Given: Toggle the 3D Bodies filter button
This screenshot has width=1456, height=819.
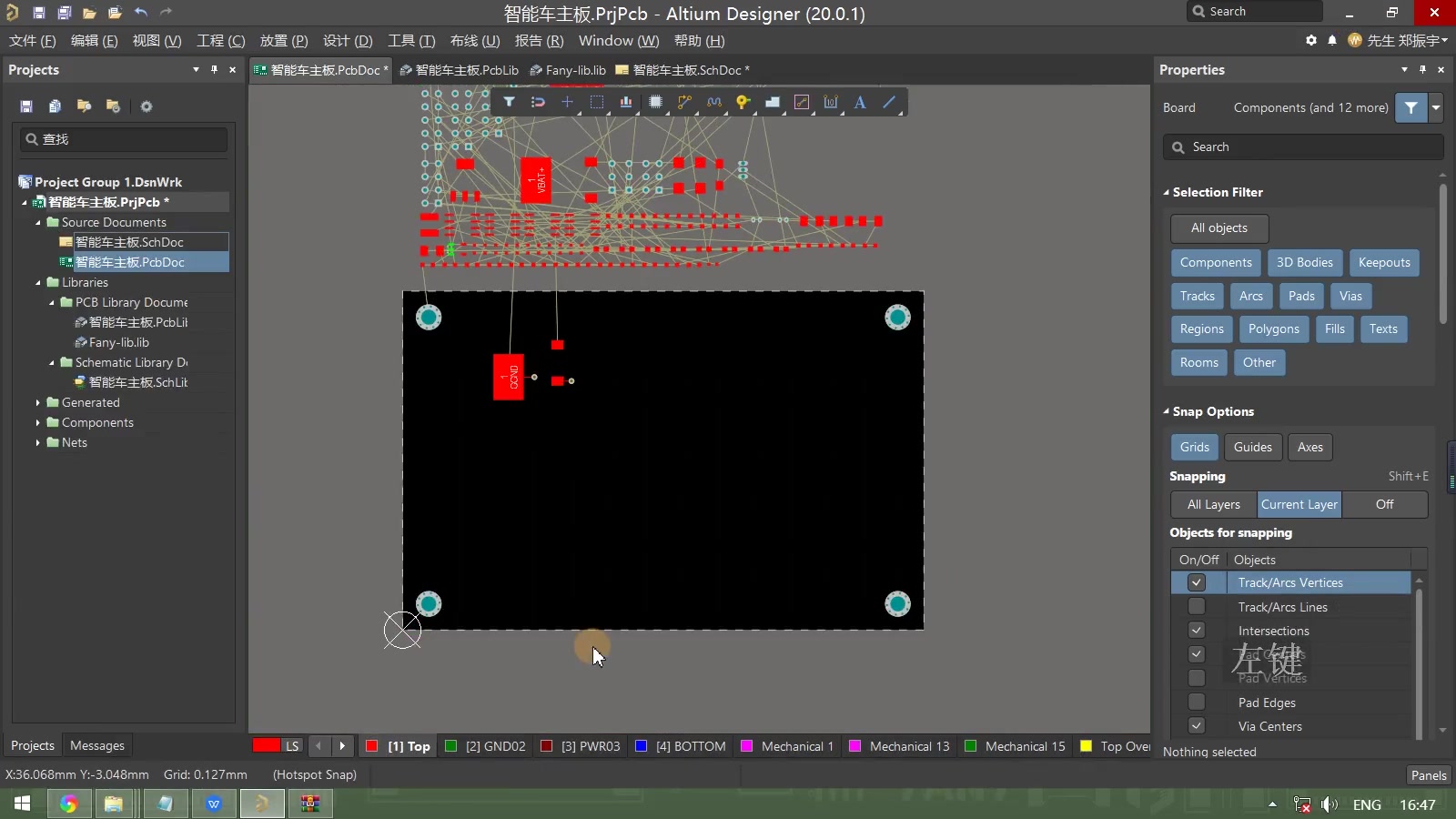Looking at the screenshot, I should coord(1304,262).
